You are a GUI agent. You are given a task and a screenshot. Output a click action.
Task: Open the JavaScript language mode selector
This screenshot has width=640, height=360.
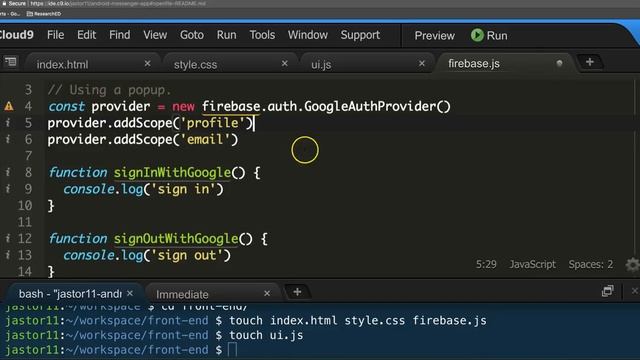[532, 264]
